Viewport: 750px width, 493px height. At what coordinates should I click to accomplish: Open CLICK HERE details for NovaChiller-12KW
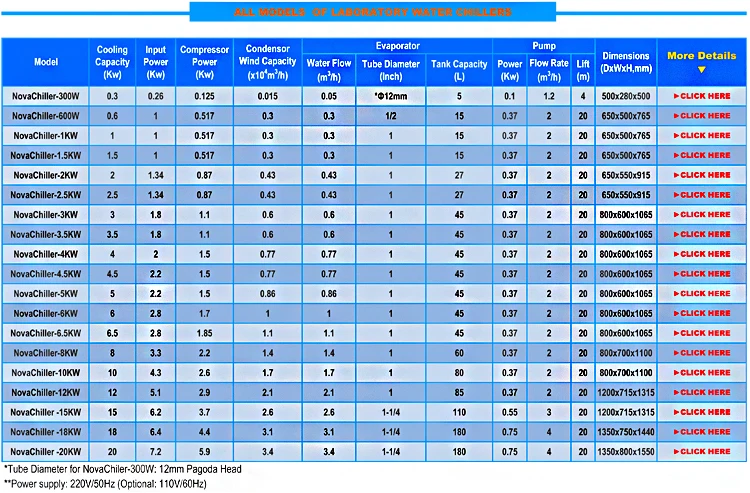(702, 393)
